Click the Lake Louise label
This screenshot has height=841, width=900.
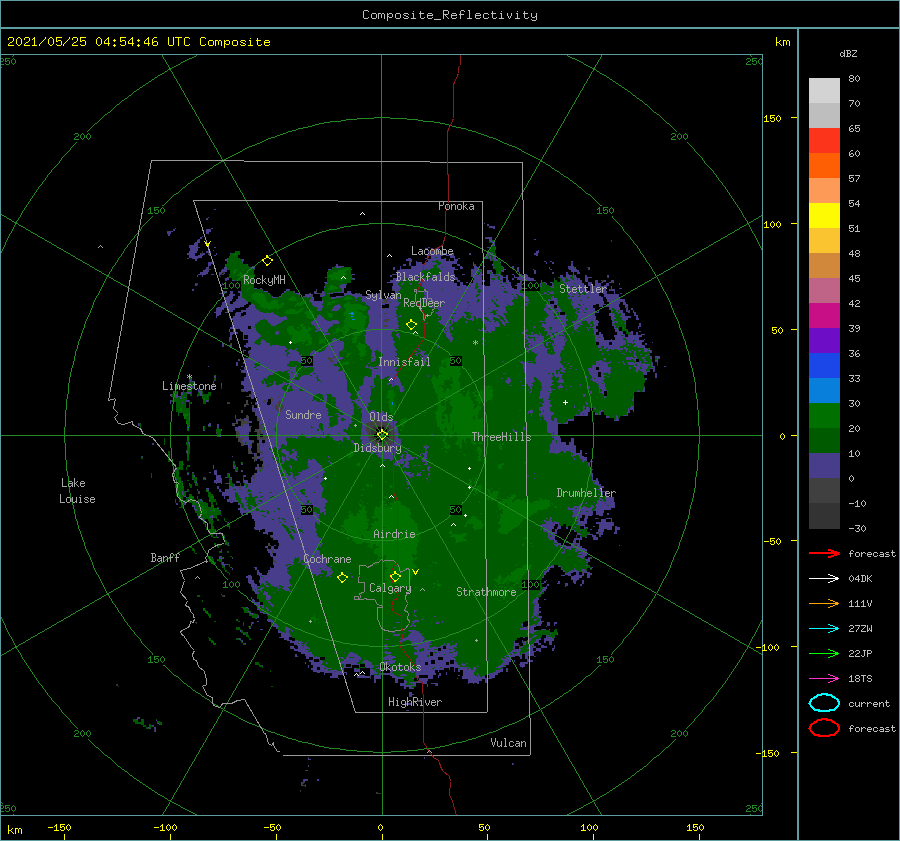[77, 491]
